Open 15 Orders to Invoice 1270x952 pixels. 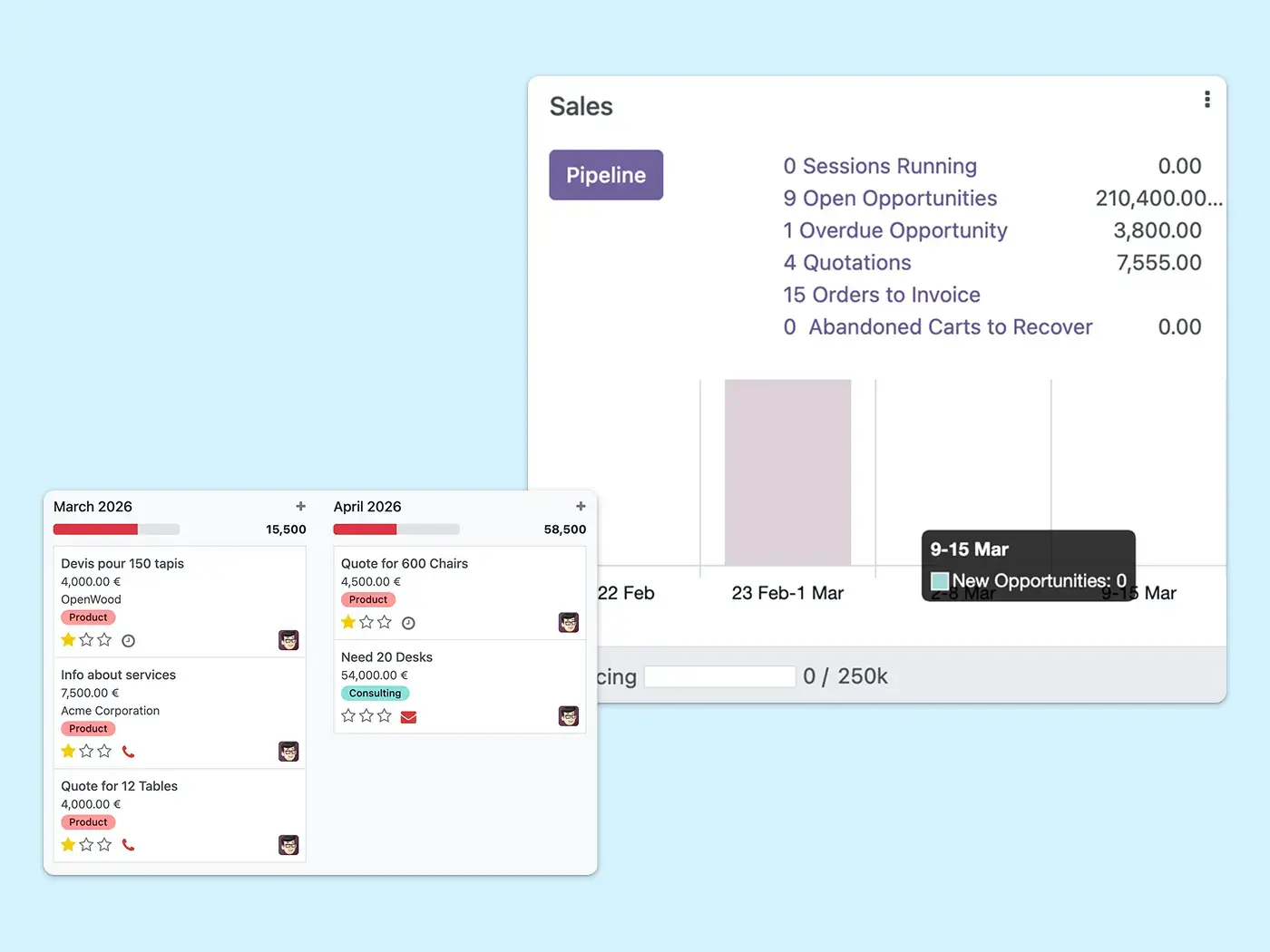882,295
